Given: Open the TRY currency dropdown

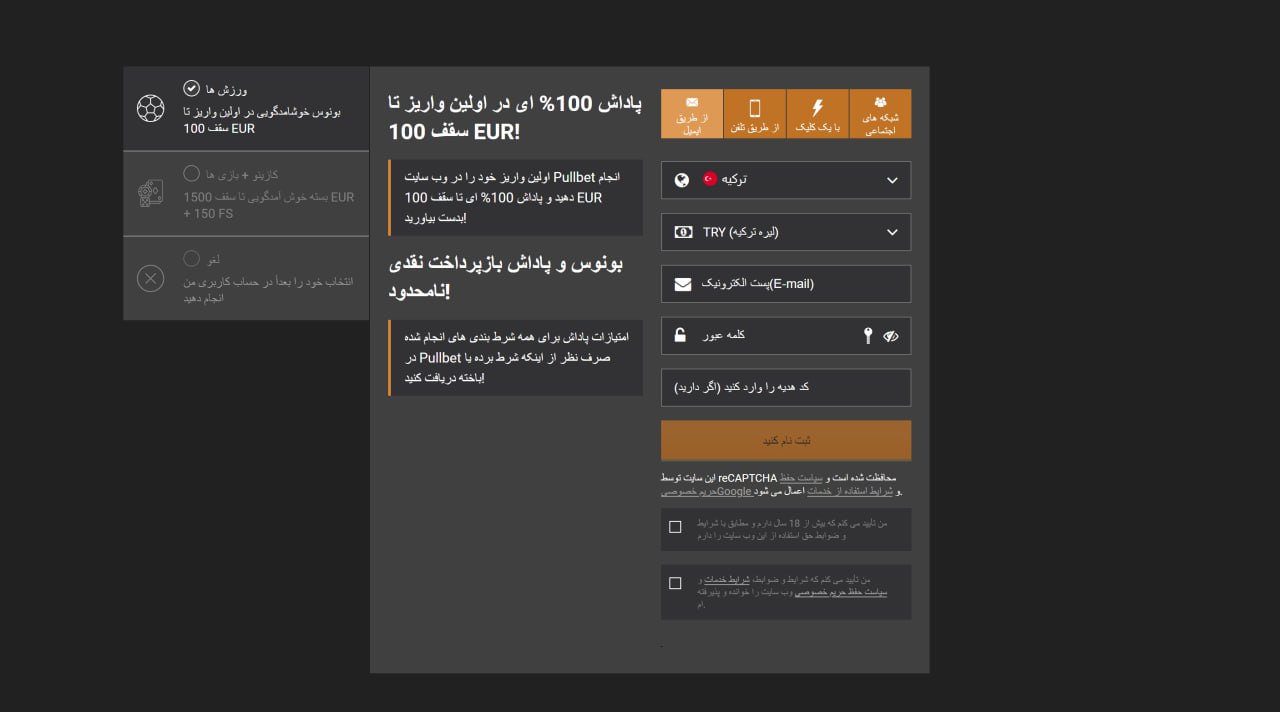Looking at the screenshot, I should pyautogui.click(x=786, y=232).
